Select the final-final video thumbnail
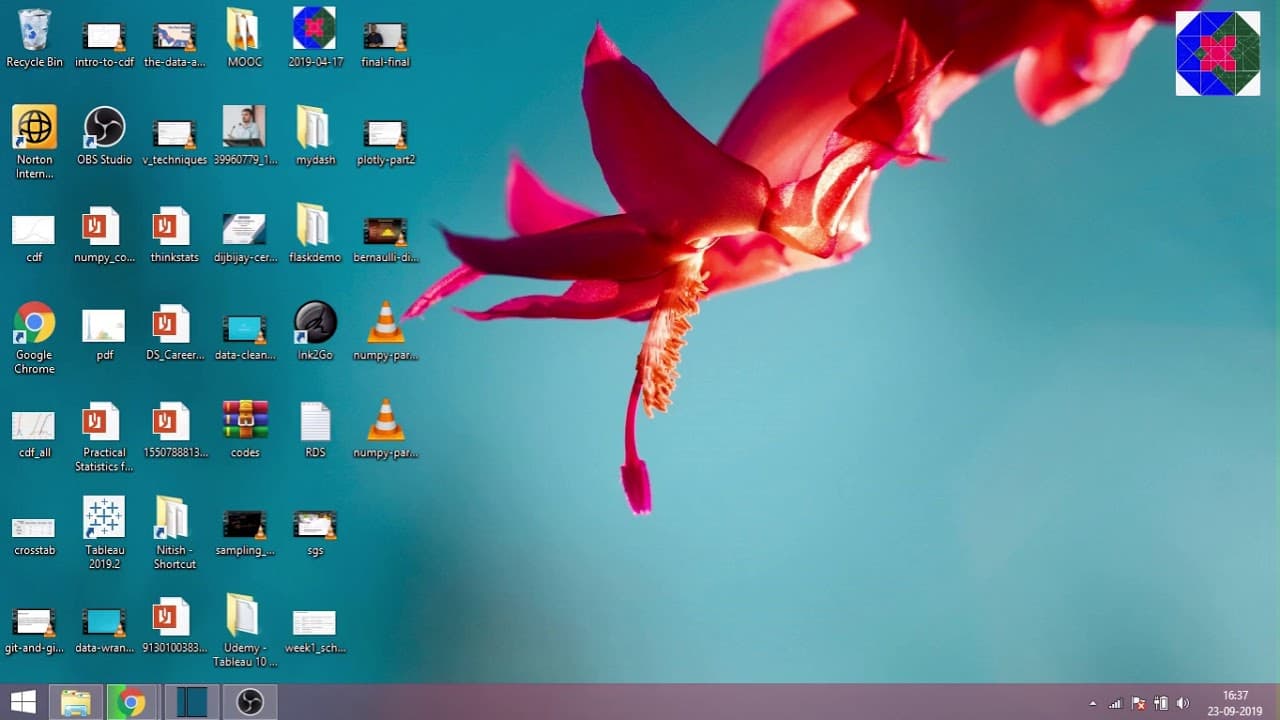Viewport: 1280px width, 720px height. coord(385,38)
